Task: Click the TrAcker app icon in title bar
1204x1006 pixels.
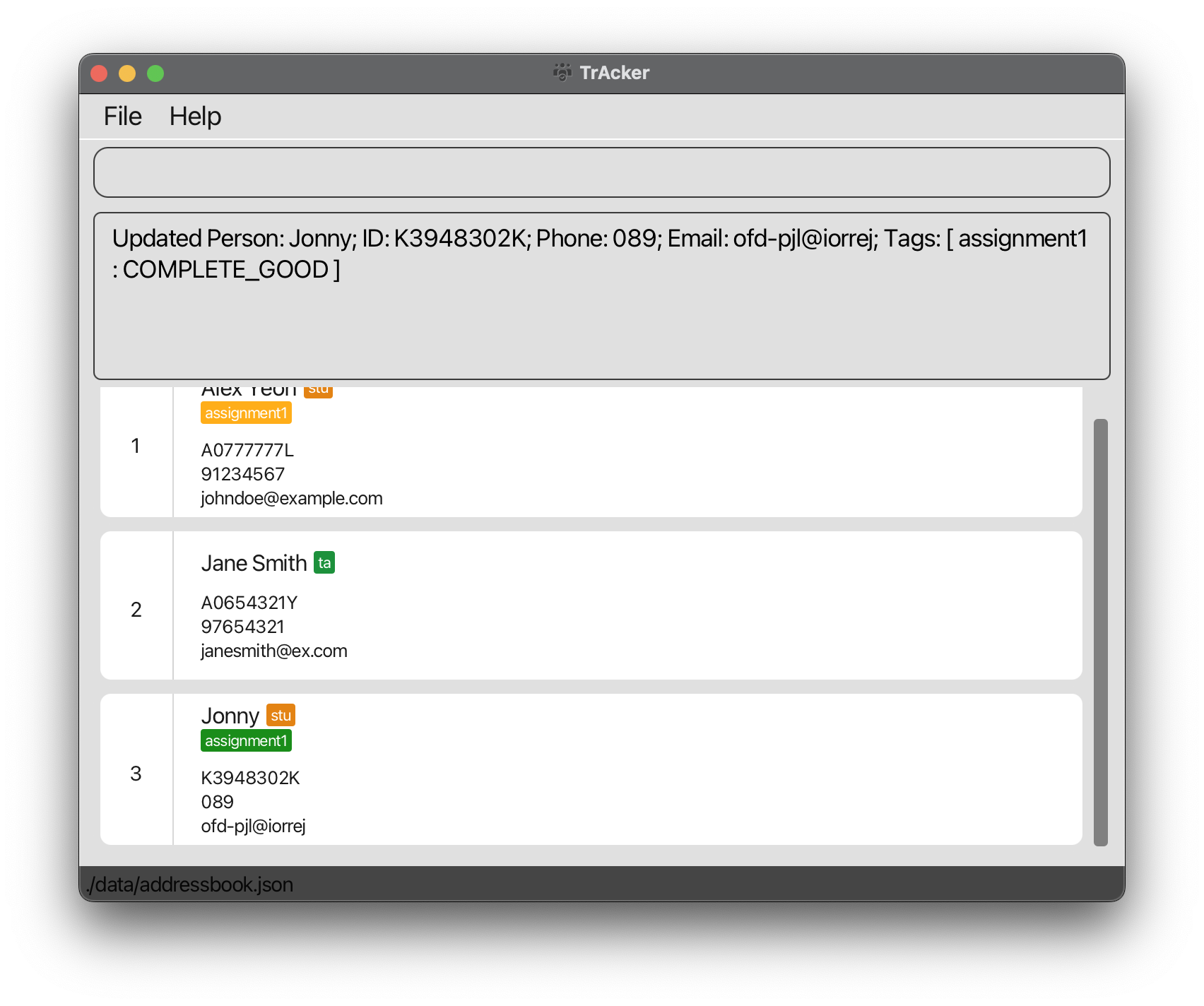Action: point(562,73)
